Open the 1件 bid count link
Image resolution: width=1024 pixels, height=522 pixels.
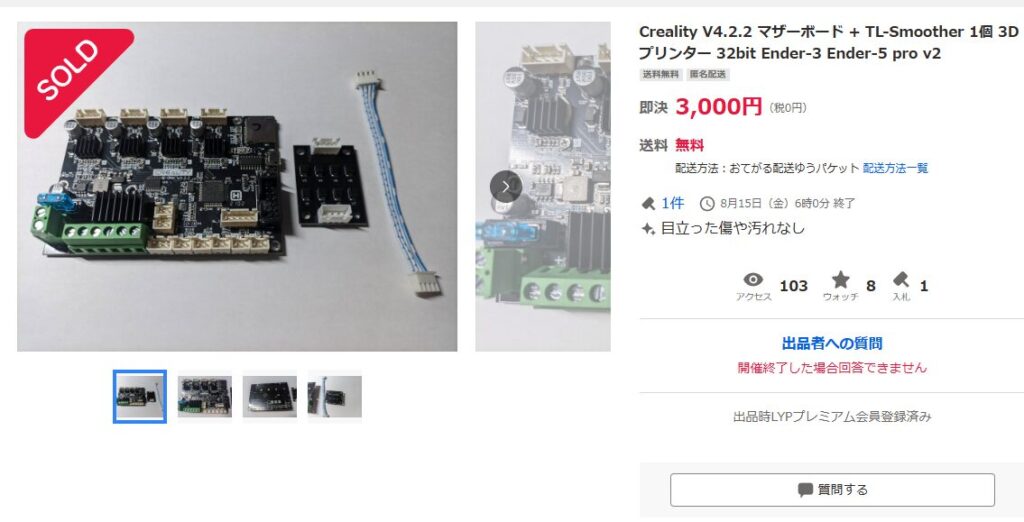click(673, 204)
